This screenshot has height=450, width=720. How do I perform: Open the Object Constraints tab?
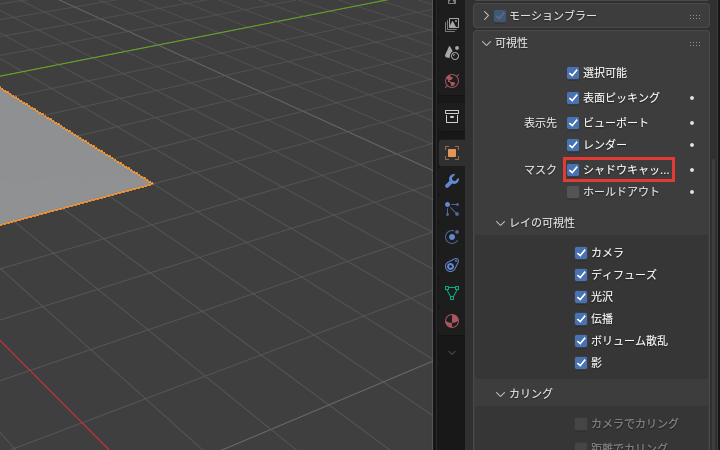tap(452, 265)
